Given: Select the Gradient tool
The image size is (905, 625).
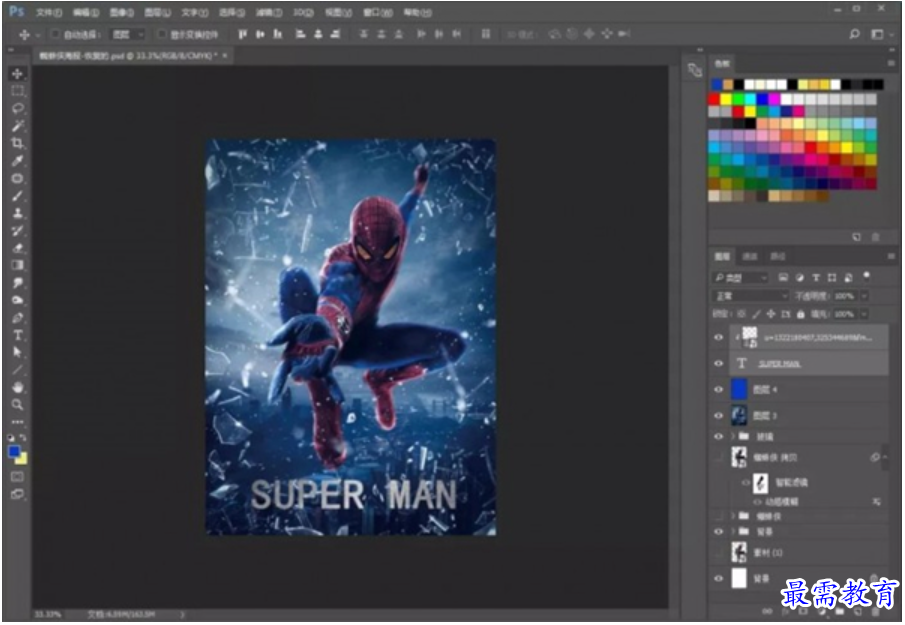Looking at the screenshot, I should [x=17, y=265].
